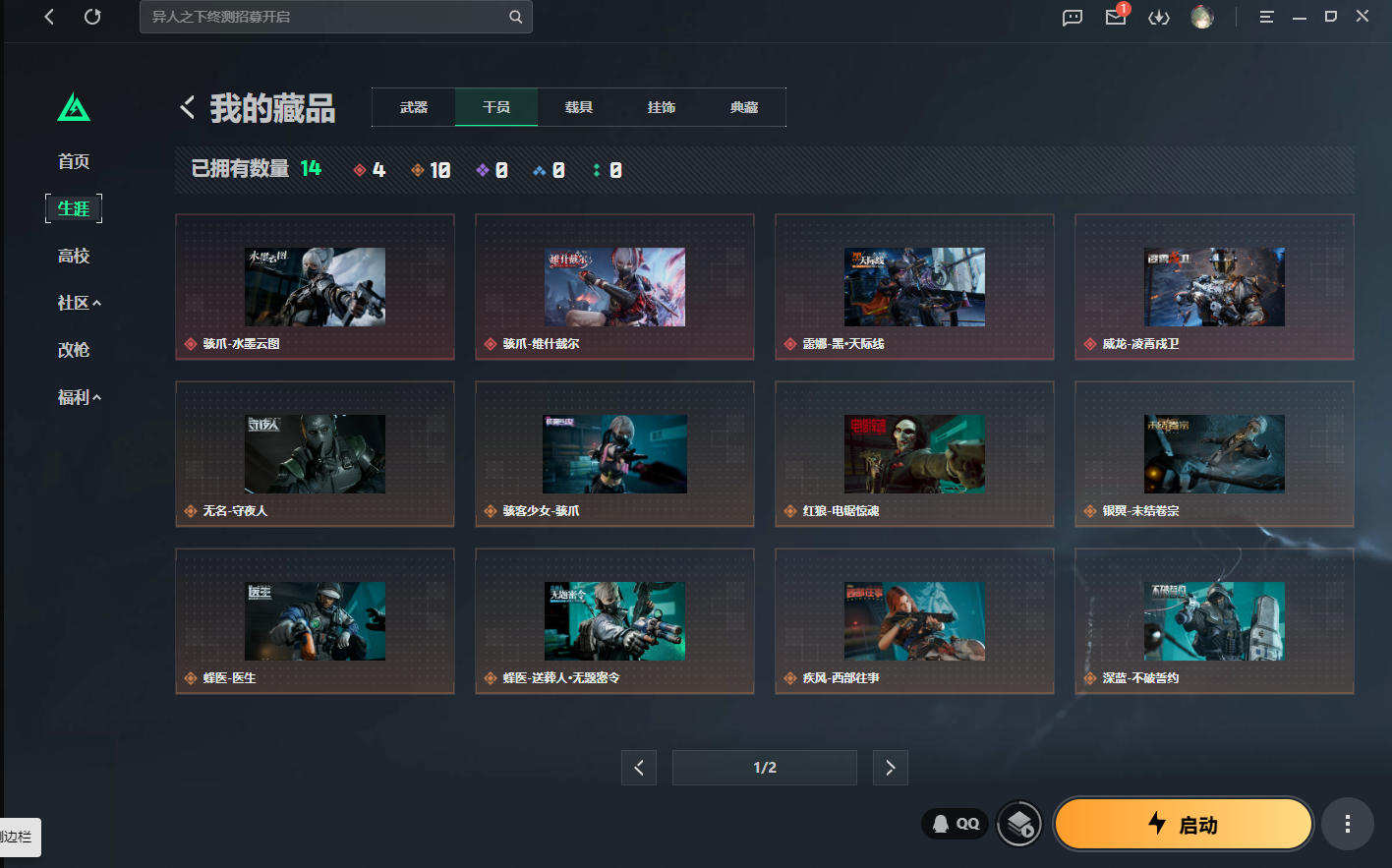The image size is (1392, 868).
Task: Open the chat messages icon
Action: point(1073,17)
